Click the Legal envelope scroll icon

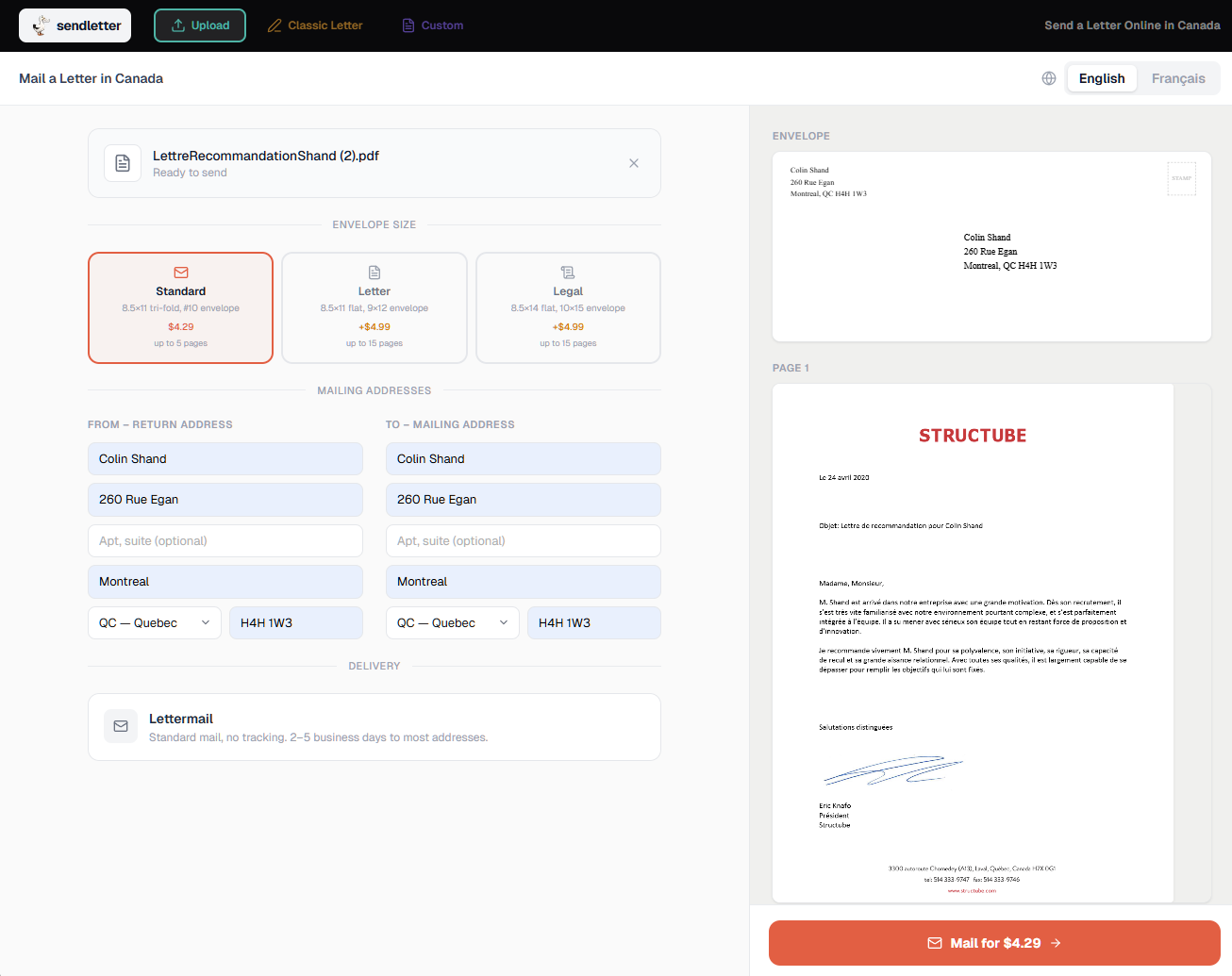568,273
